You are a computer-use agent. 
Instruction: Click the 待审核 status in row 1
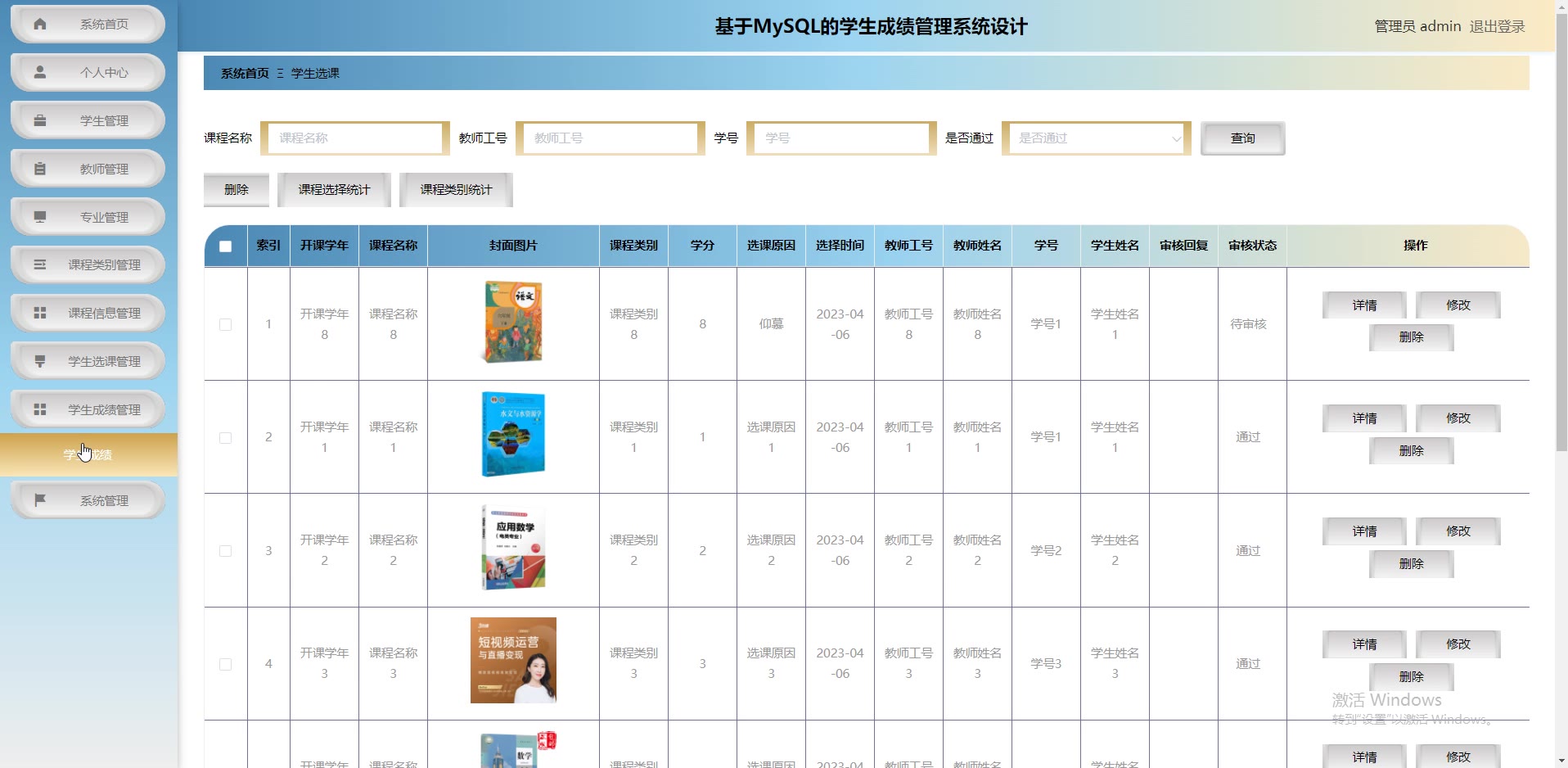1248,324
